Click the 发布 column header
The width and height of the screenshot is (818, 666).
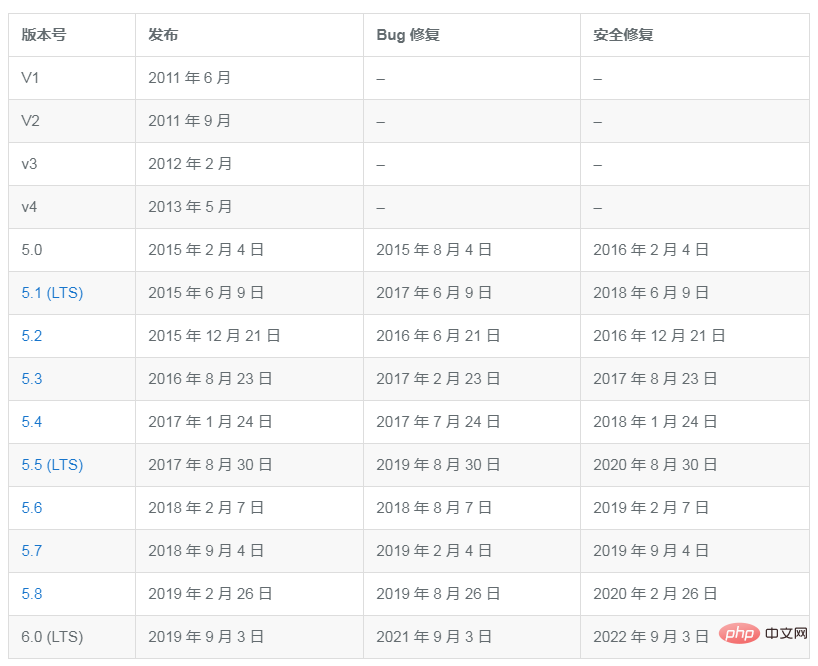pyautogui.click(x=163, y=35)
